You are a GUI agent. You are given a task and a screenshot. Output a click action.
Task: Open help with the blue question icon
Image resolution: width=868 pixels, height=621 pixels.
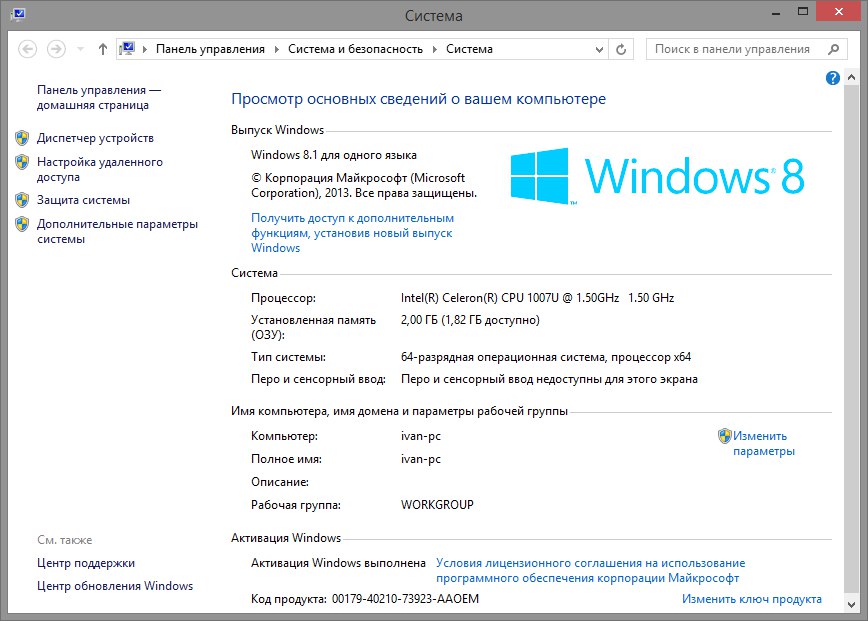(x=833, y=78)
